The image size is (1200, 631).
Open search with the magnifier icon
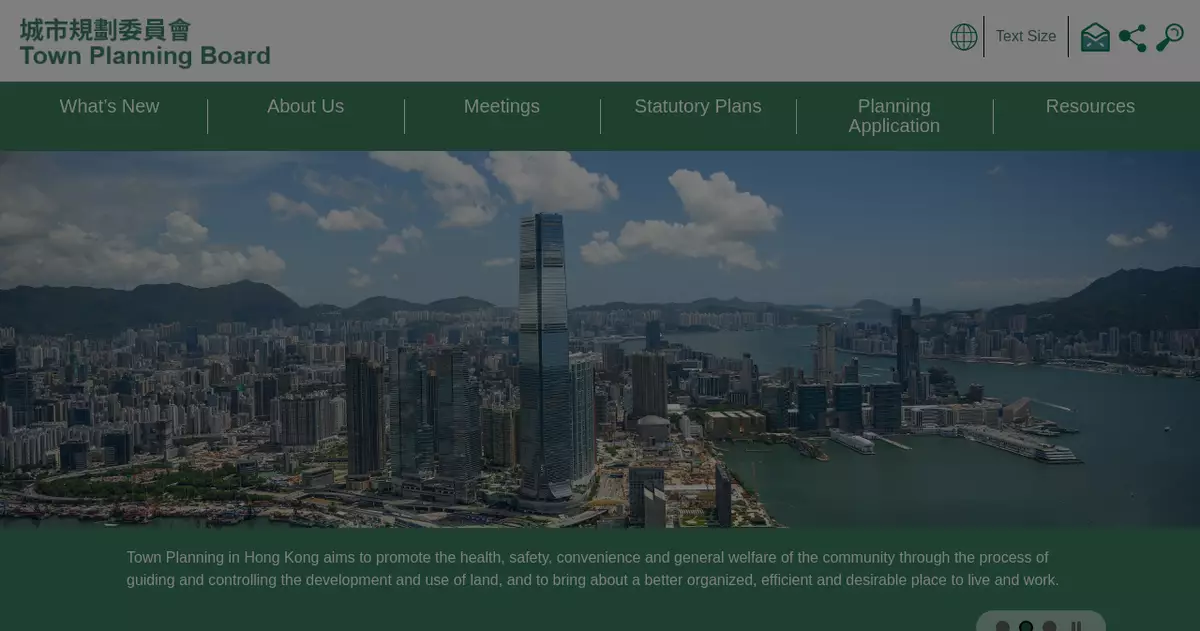pyautogui.click(x=1169, y=37)
